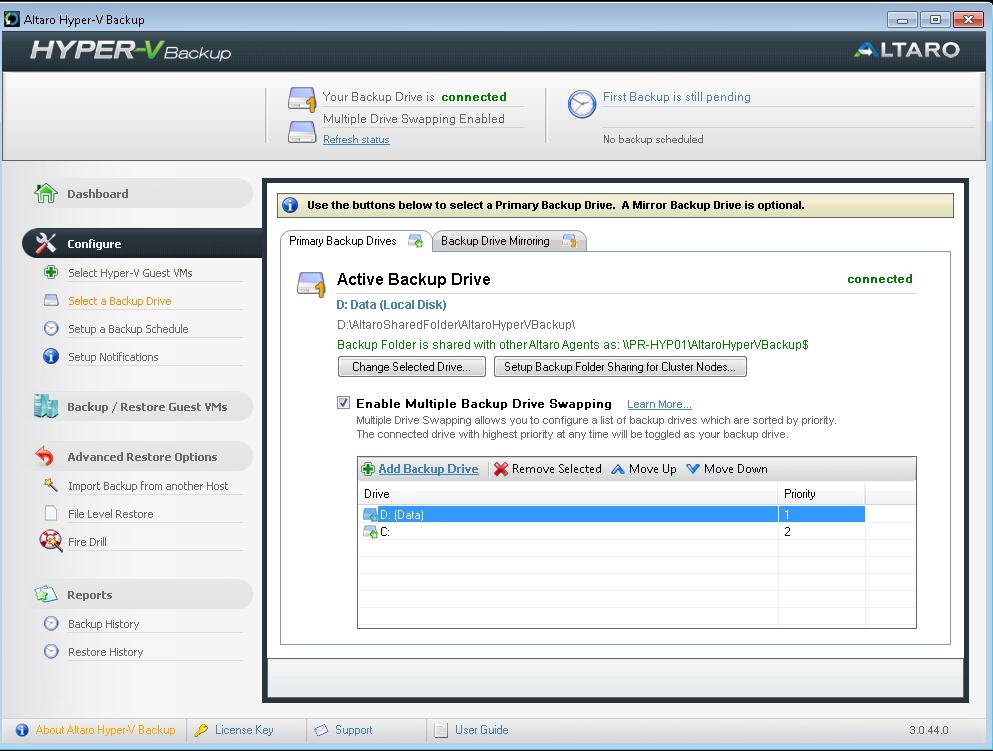Click the Refresh status link
Viewport: 993px width, 751px height.
tap(356, 139)
